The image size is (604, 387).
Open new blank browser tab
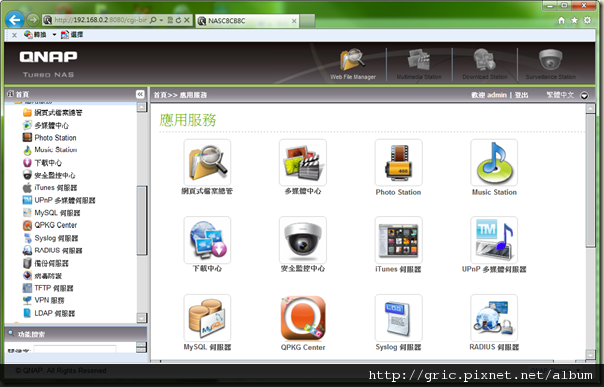pos(307,21)
